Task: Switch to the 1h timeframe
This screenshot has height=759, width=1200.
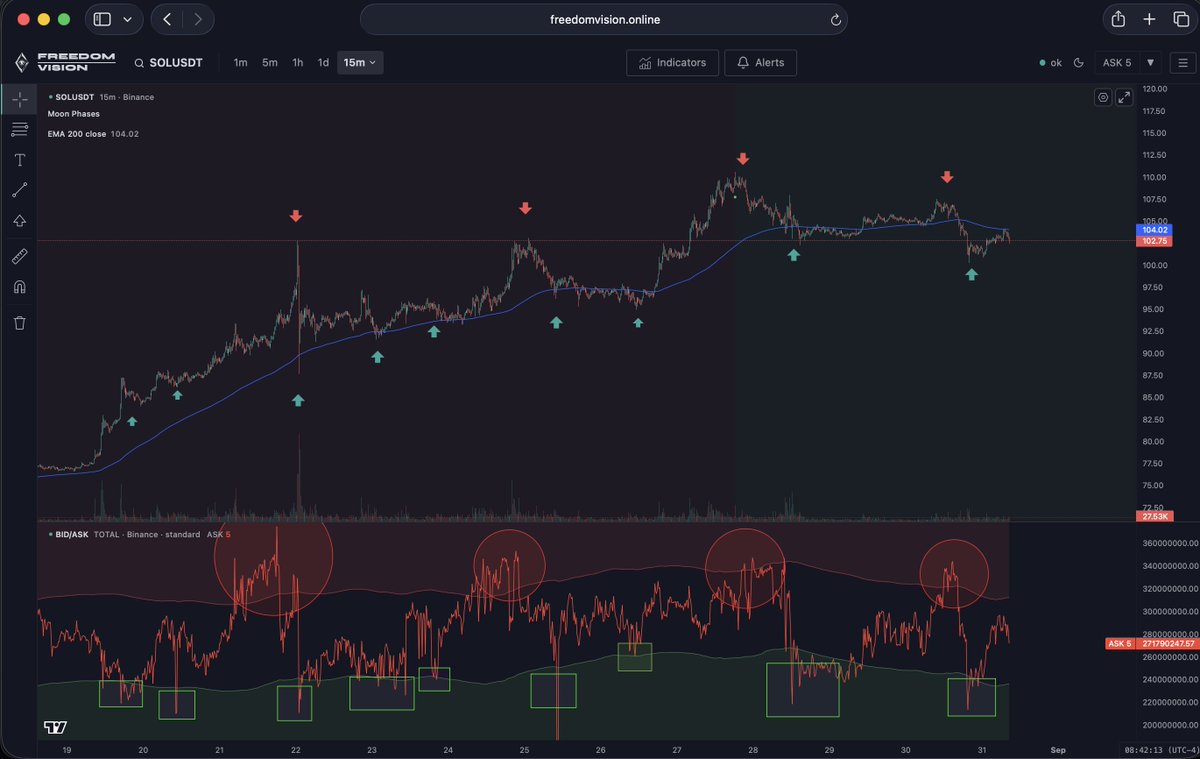Action: pos(297,63)
